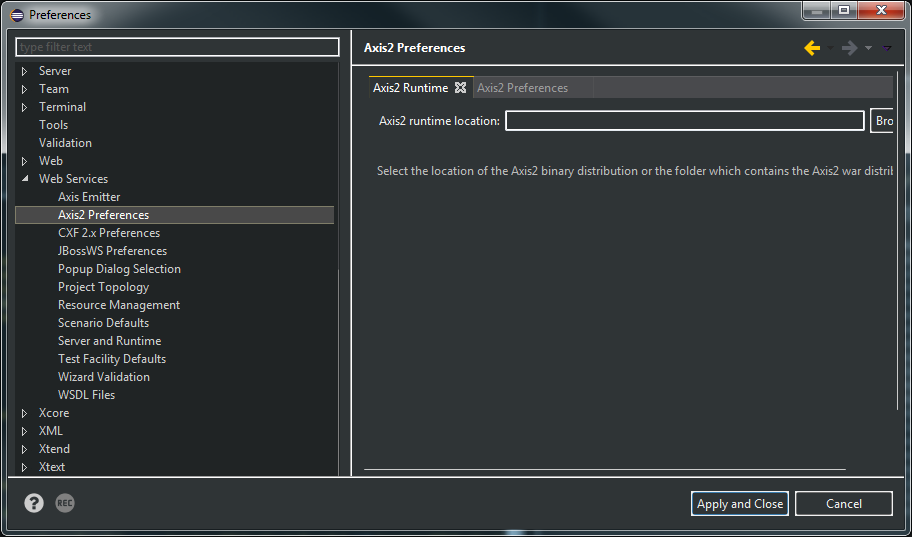The height and width of the screenshot is (537, 912).
Task: Click the REC recording icon
Action: tap(65, 503)
